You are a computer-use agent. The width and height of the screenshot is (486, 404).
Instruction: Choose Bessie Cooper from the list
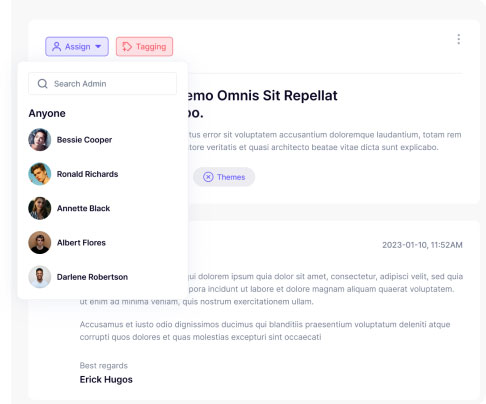pyautogui.click(x=84, y=140)
